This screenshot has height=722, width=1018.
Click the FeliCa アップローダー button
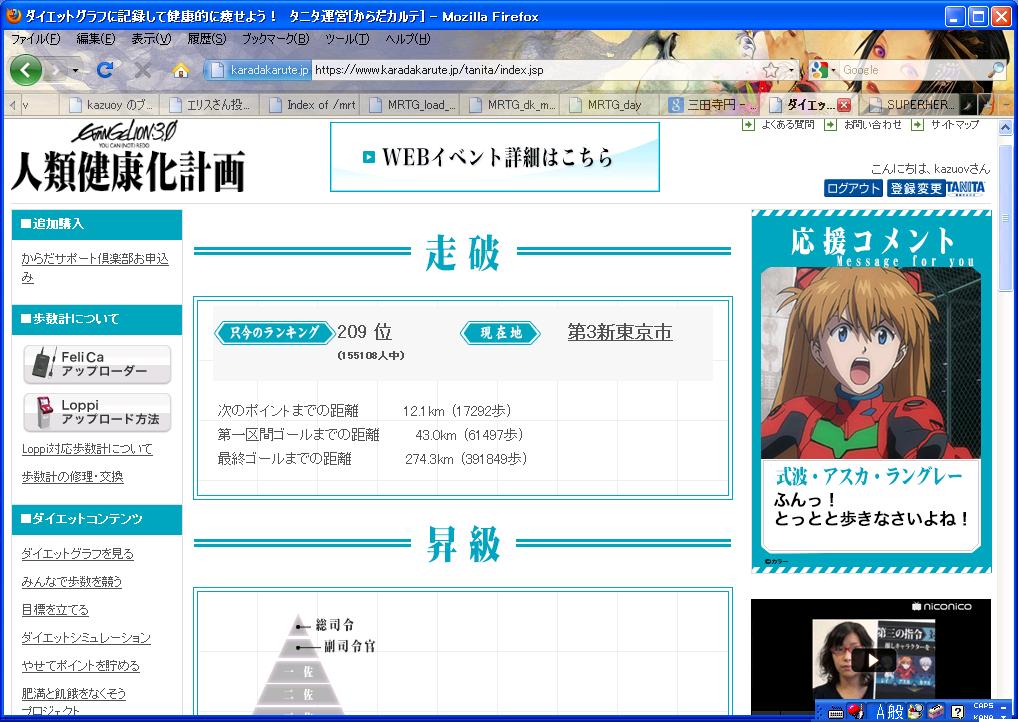[x=97, y=364]
